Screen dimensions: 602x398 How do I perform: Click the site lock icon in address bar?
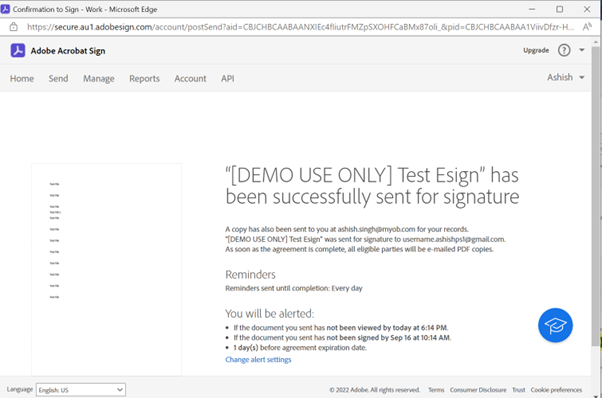tap(13, 27)
